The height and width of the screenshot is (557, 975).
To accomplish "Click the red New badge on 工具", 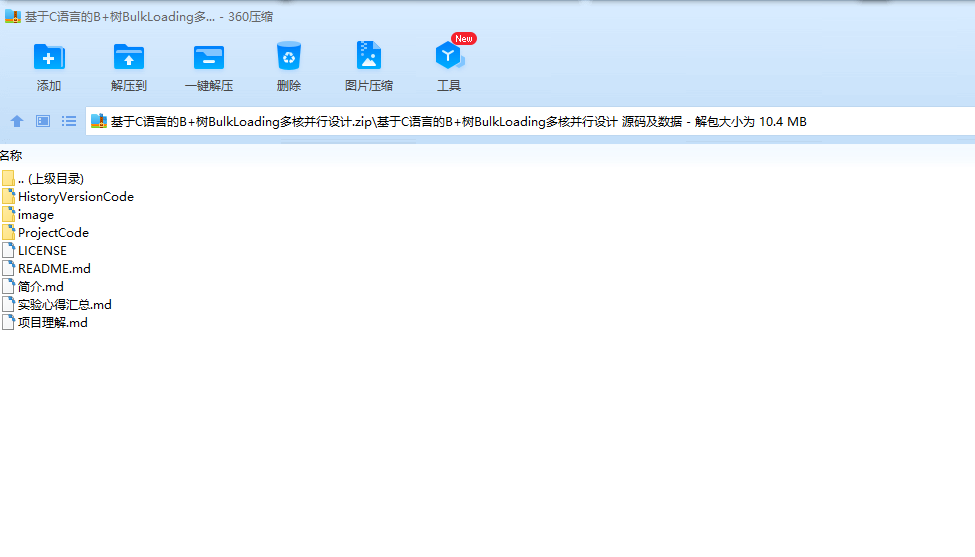I will pos(464,39).
